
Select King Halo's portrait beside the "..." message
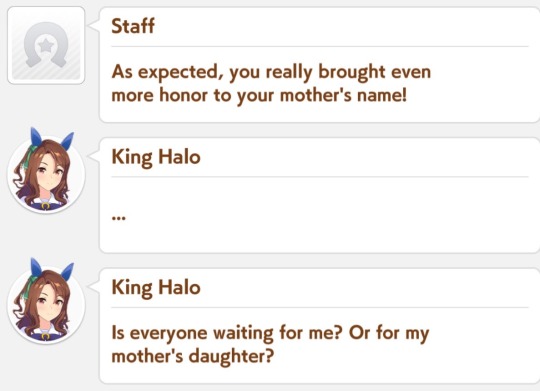46,173
